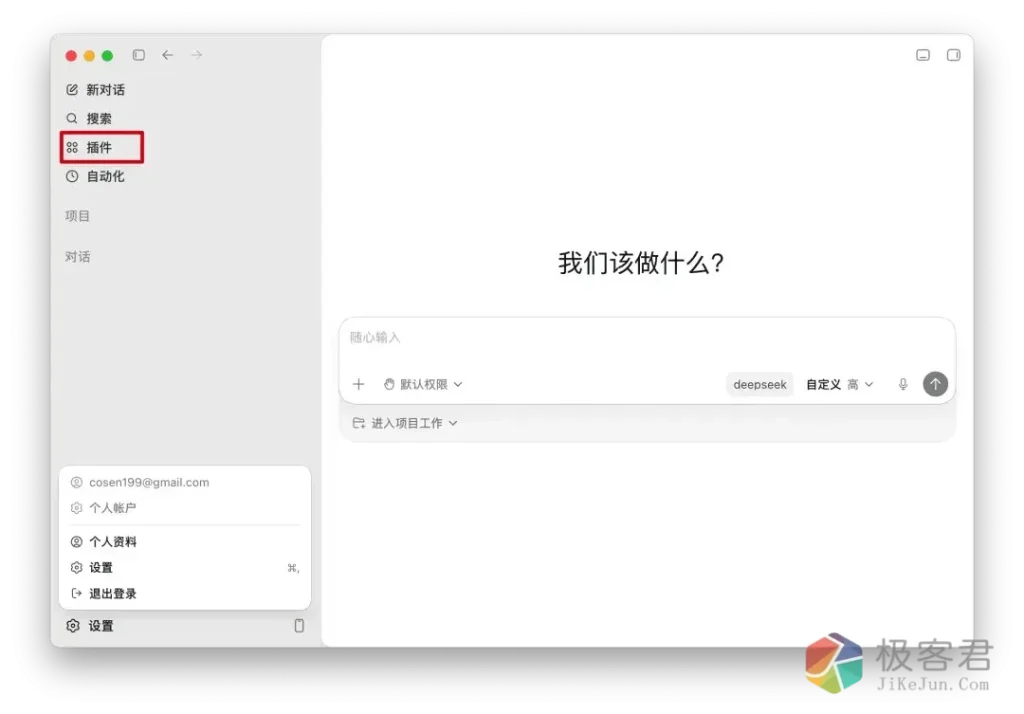
Task: Expand the 进入项目工作 dropdown
Action: (x=405, y=423)
